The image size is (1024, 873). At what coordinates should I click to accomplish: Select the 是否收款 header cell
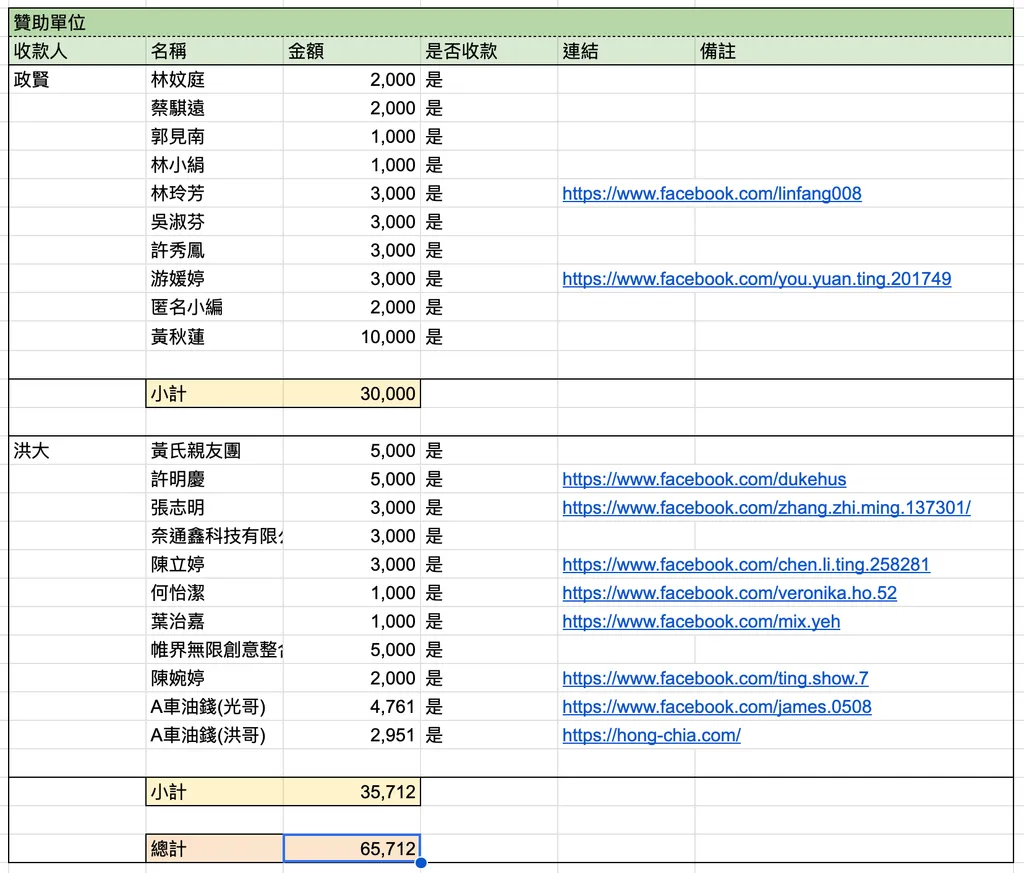click(488, 51)
